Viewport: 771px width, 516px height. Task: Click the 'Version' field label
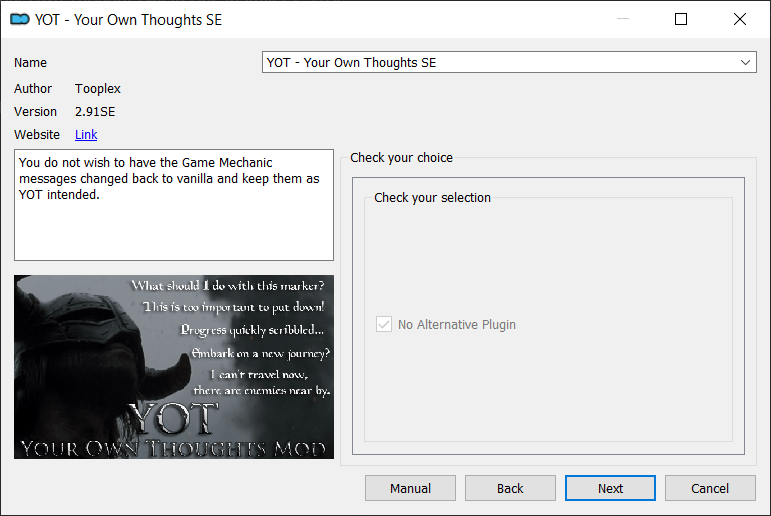[x=35, y=112]
